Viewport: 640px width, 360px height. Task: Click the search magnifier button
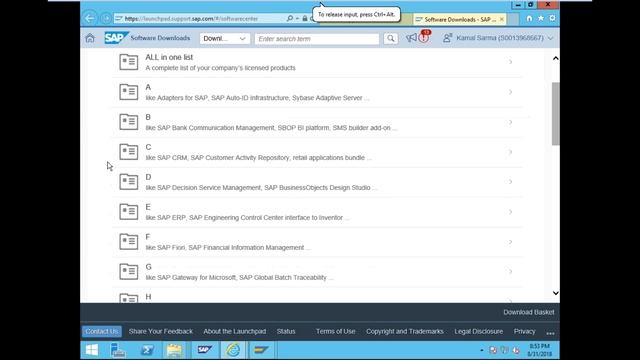391,38
